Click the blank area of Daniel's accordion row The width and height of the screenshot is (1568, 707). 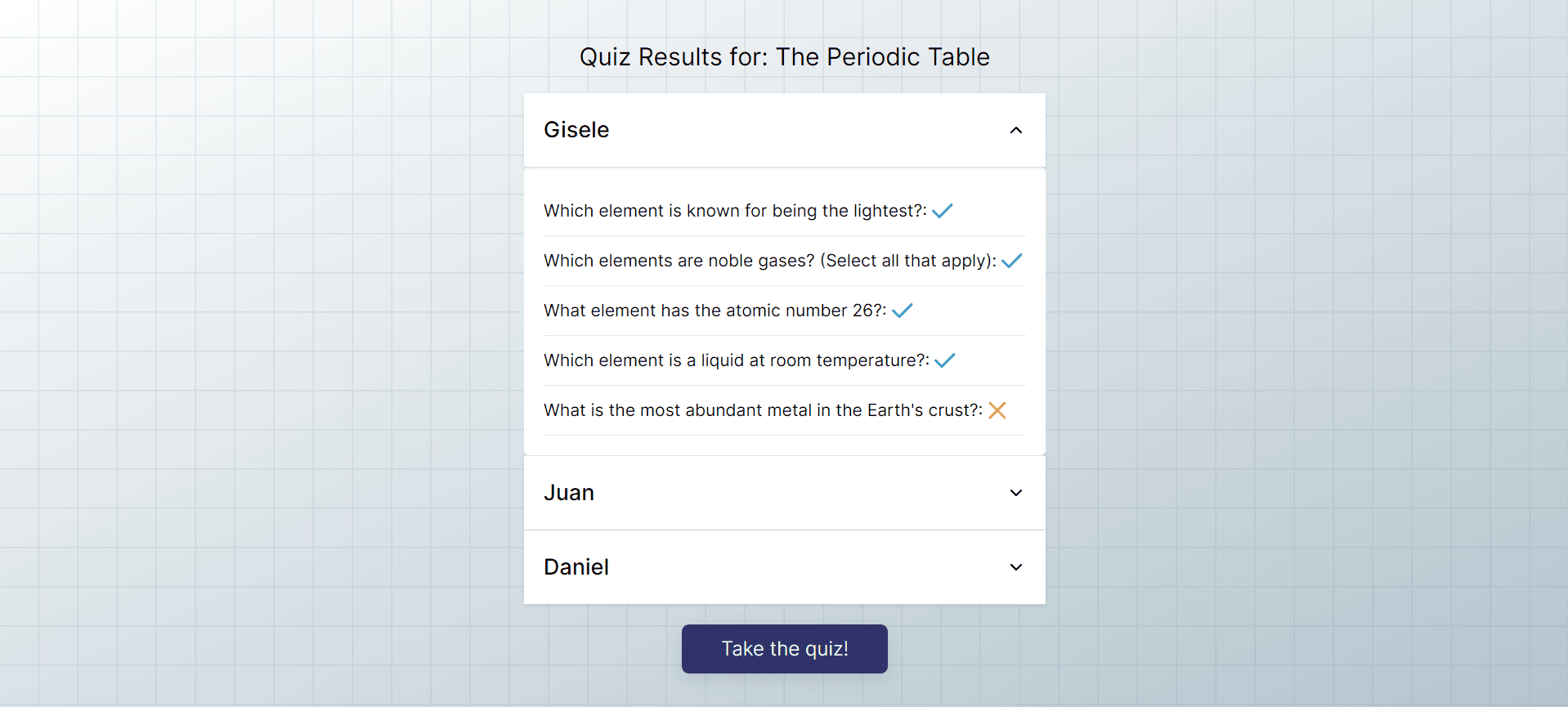click(801, 567)
